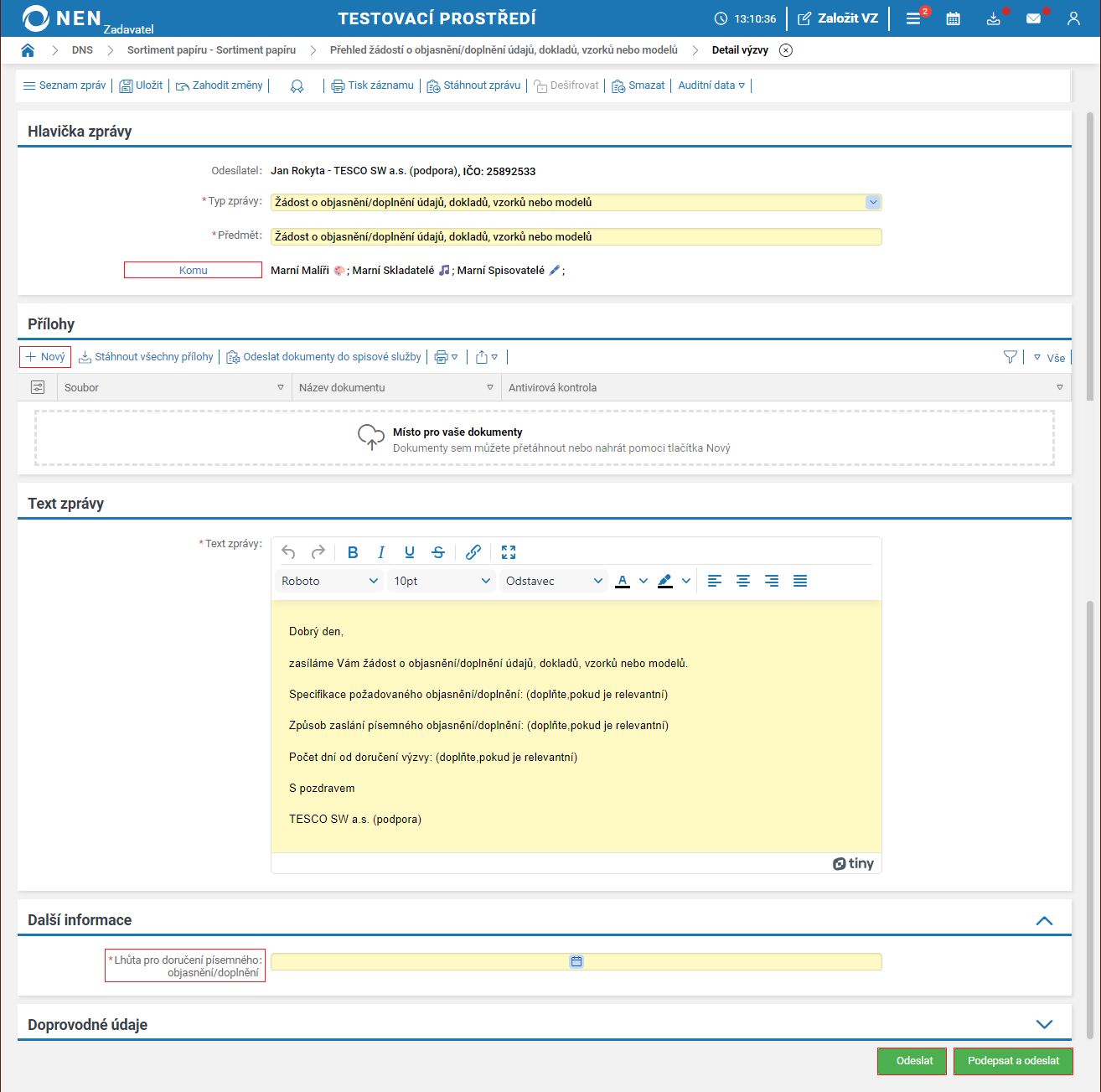
Task: Click Stáhnout zprávu
Action: pyautogui.click(x=473, y=85)
